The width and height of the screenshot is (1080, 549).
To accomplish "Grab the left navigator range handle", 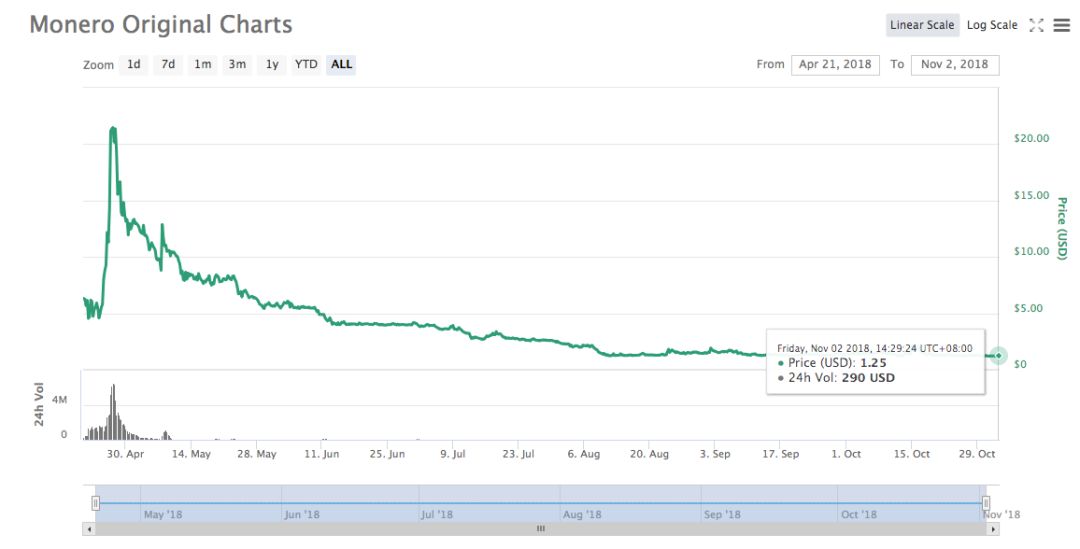I will pos(96,504).
